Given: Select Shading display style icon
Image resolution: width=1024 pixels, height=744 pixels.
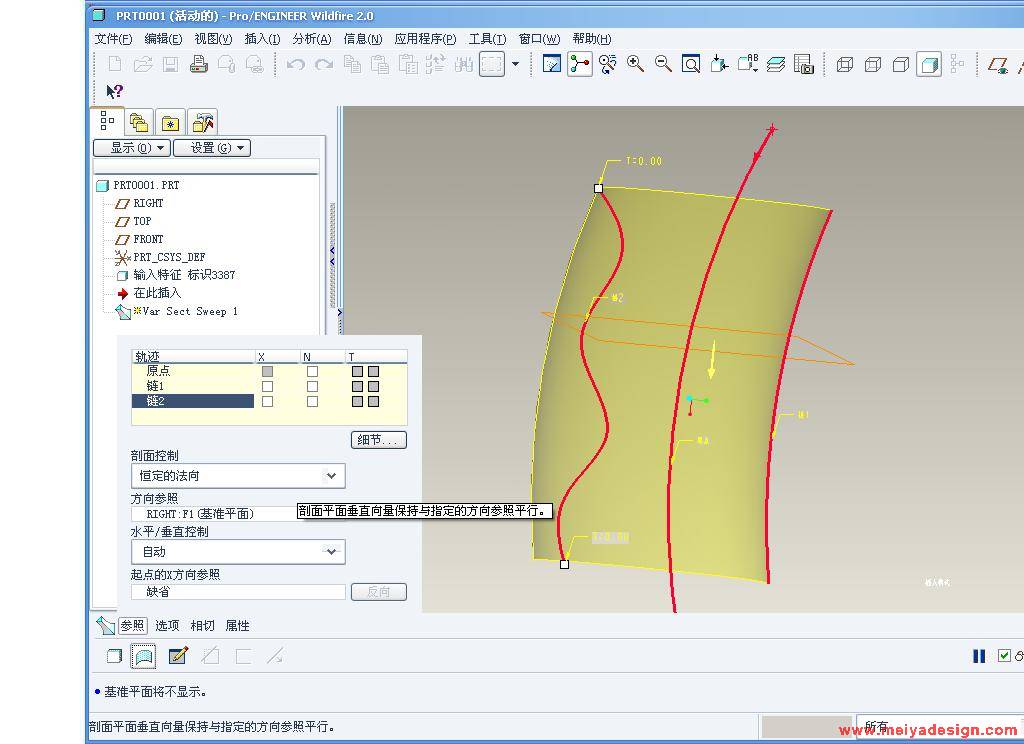Looking at the screenshot, I should (929, 64).
